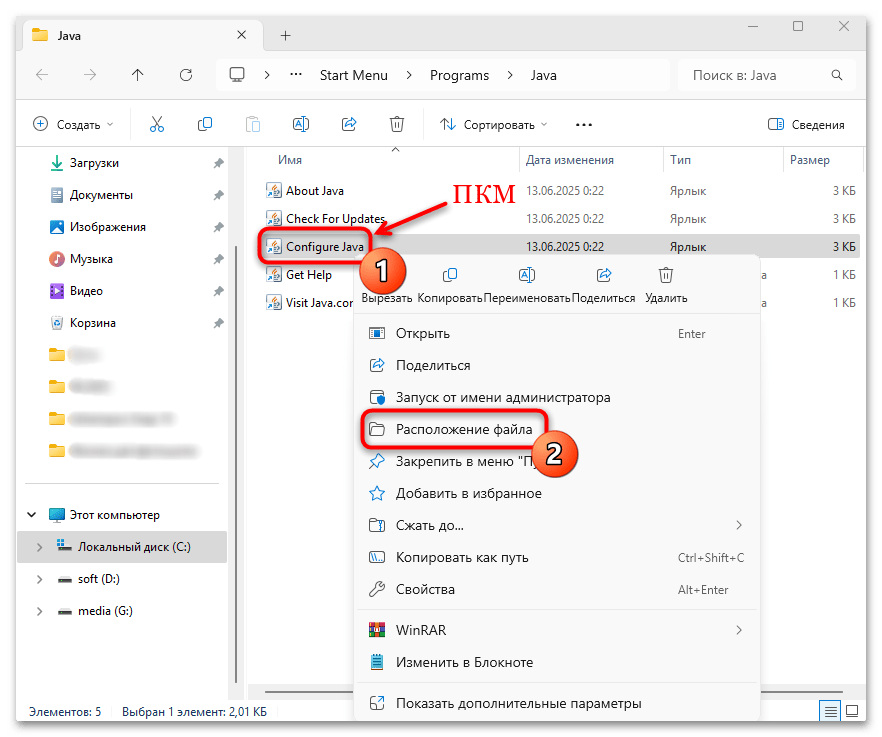Expand the soft (D:) drive in the tree
This screenshot has height=737, width=882.
pyautogui.click(x=38, y=578)
